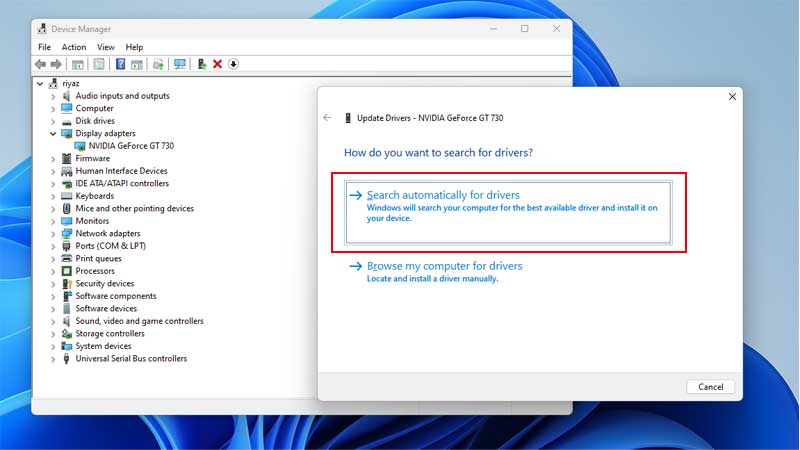This screenshot has height=450, width=800.
Task: Click the Scan for hardware changes monitor icon
Action: pos(180,64)
